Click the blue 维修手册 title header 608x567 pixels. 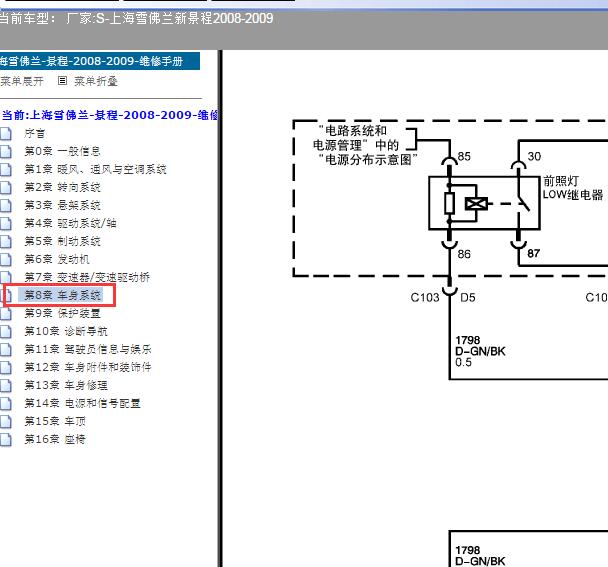[100, 61]
